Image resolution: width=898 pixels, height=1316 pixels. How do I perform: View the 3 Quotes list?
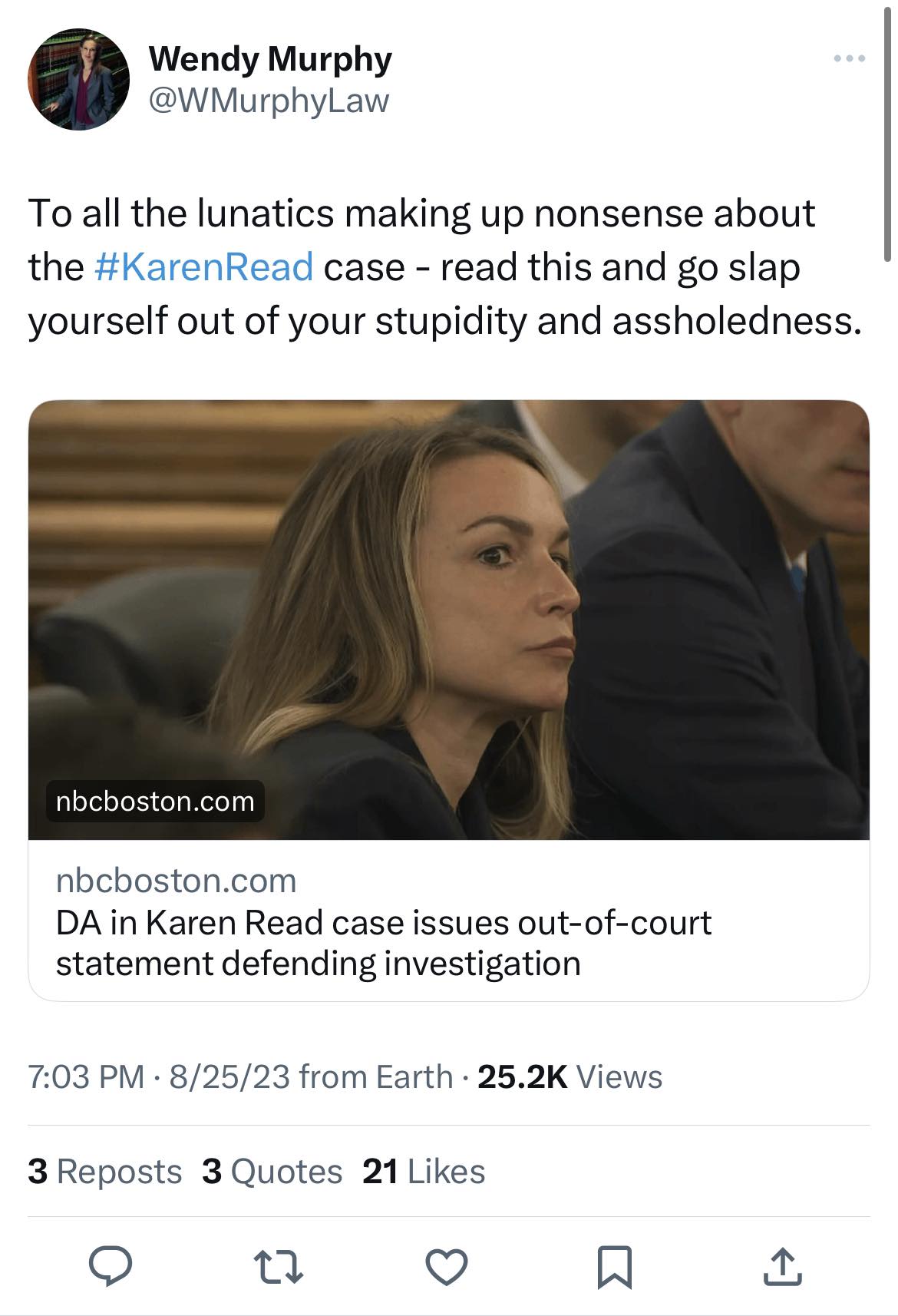272,1172
